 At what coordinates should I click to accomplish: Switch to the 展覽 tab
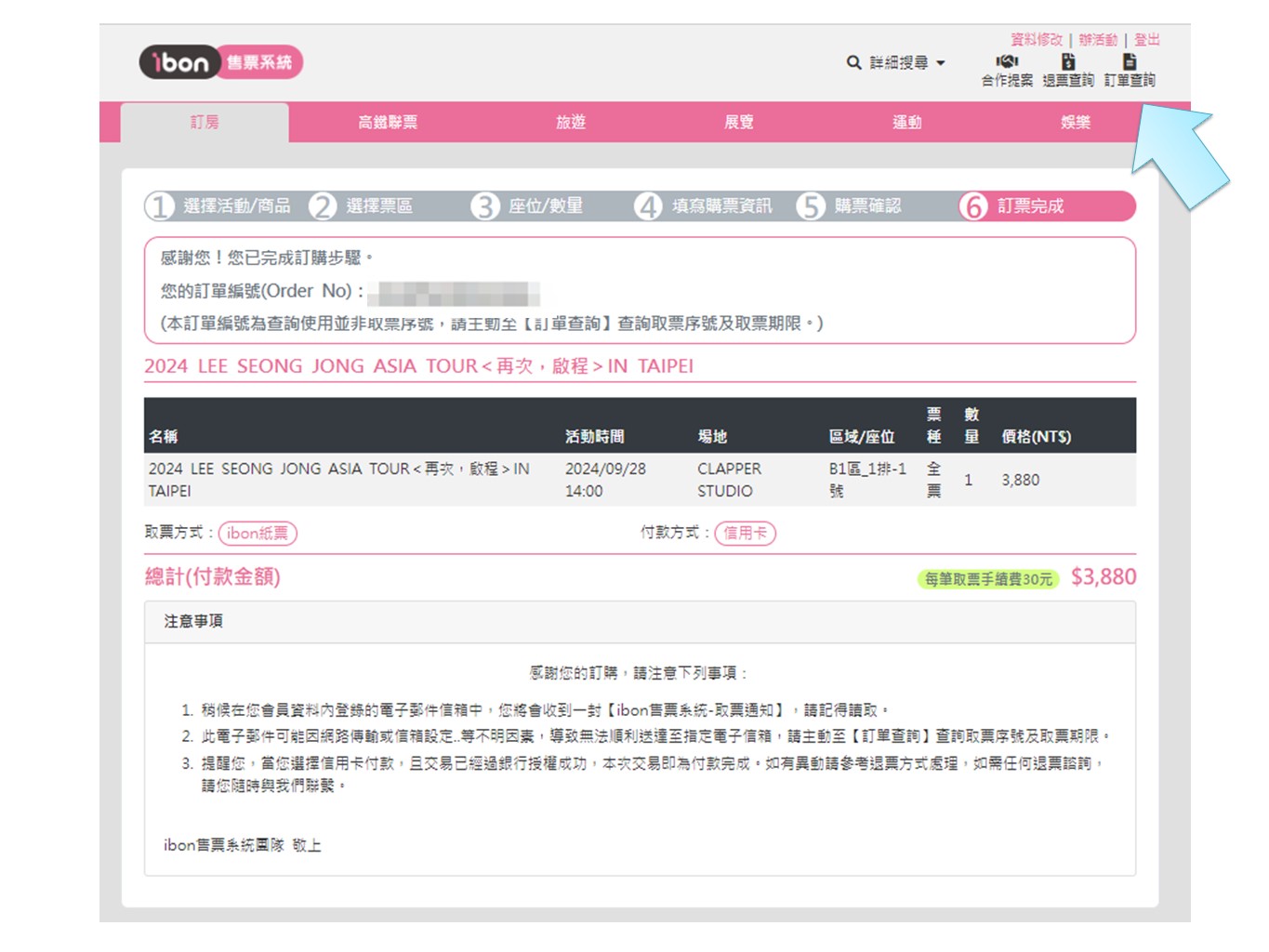[739, 122]
